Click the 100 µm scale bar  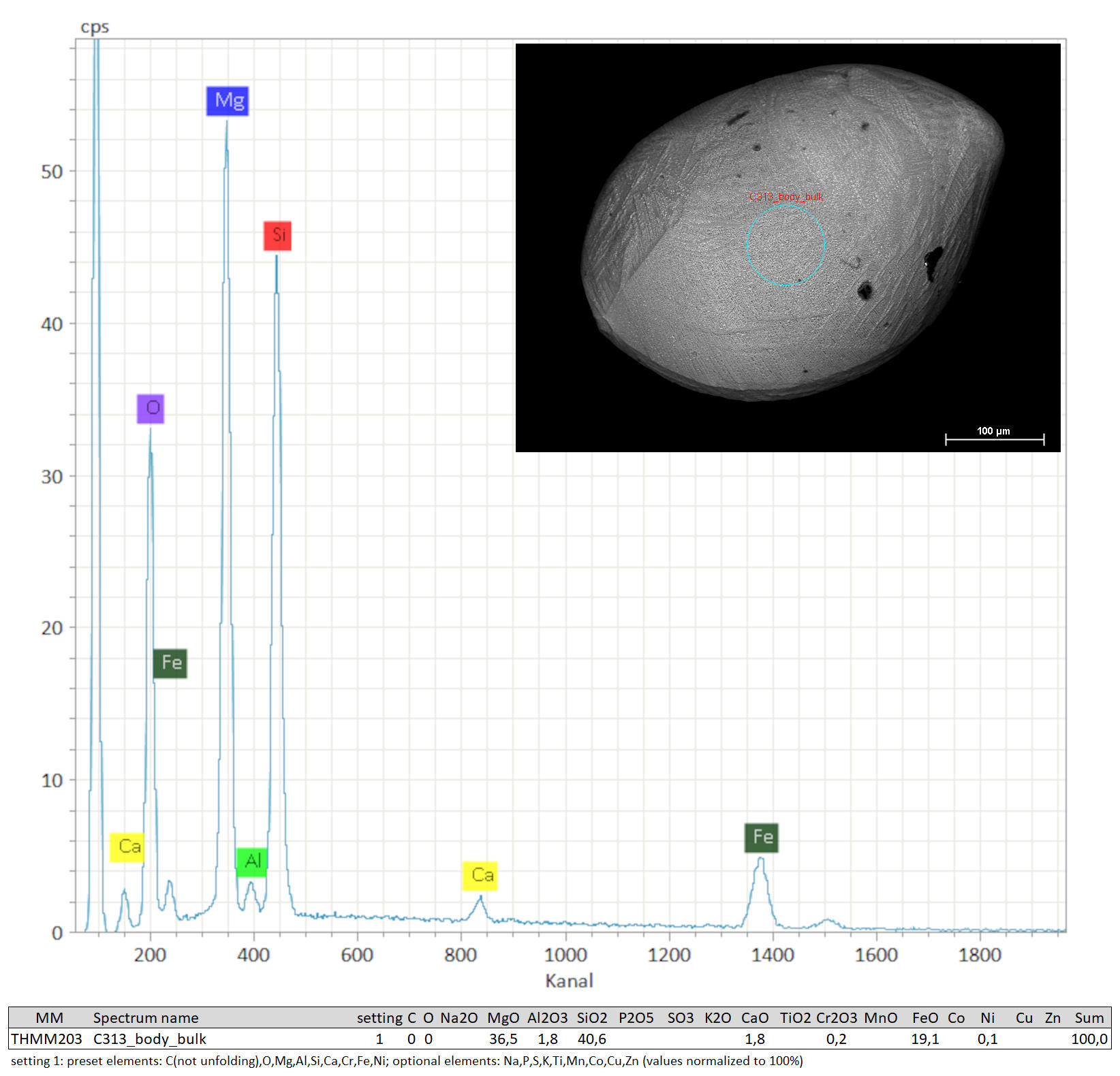coord(994,439)
